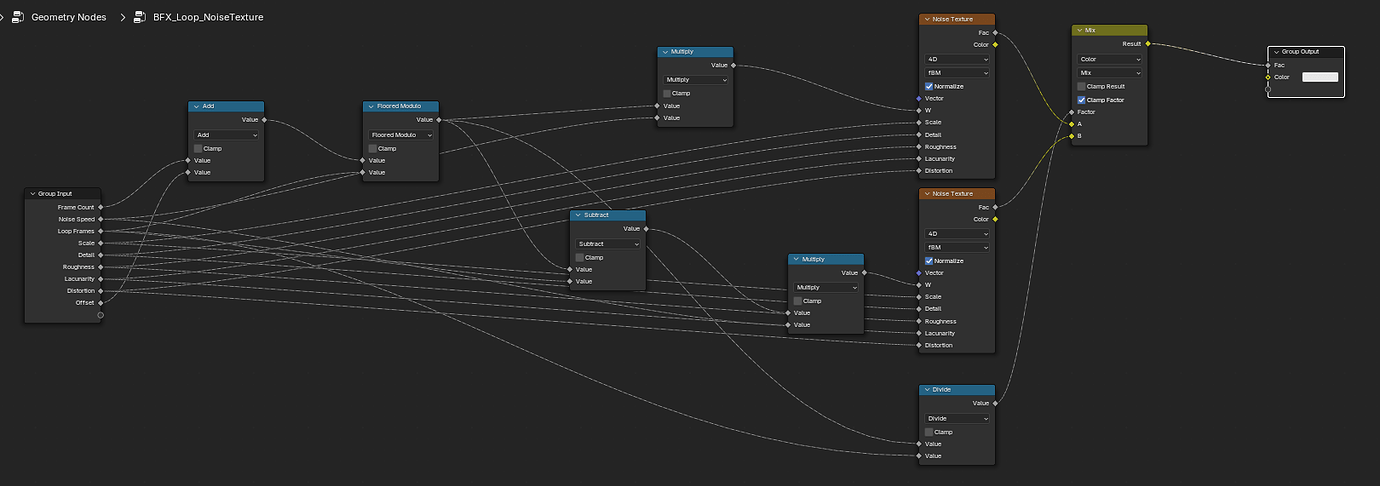Screen dimensions: 1380x486
Task: Select the lower Noise Texture node header
Action: tap(957, 193)
